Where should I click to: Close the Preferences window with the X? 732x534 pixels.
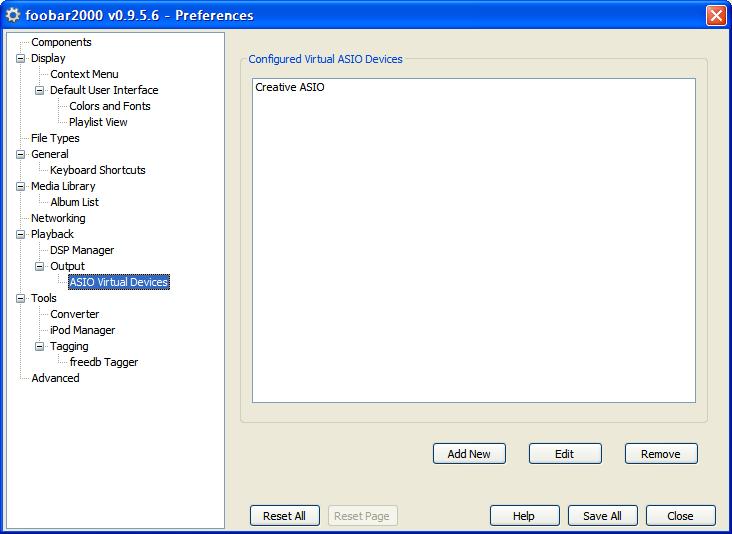(715, 15)
